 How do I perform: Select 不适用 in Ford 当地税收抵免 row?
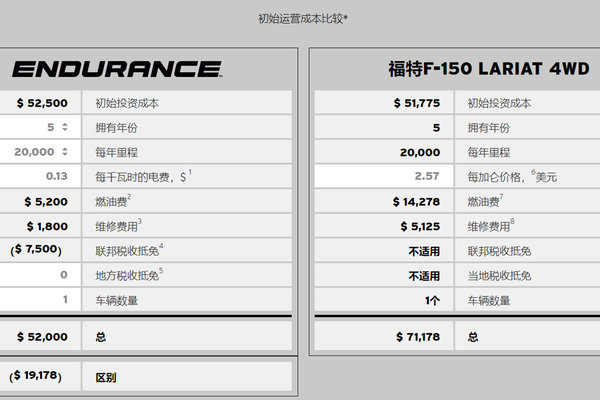pos(424,276)
